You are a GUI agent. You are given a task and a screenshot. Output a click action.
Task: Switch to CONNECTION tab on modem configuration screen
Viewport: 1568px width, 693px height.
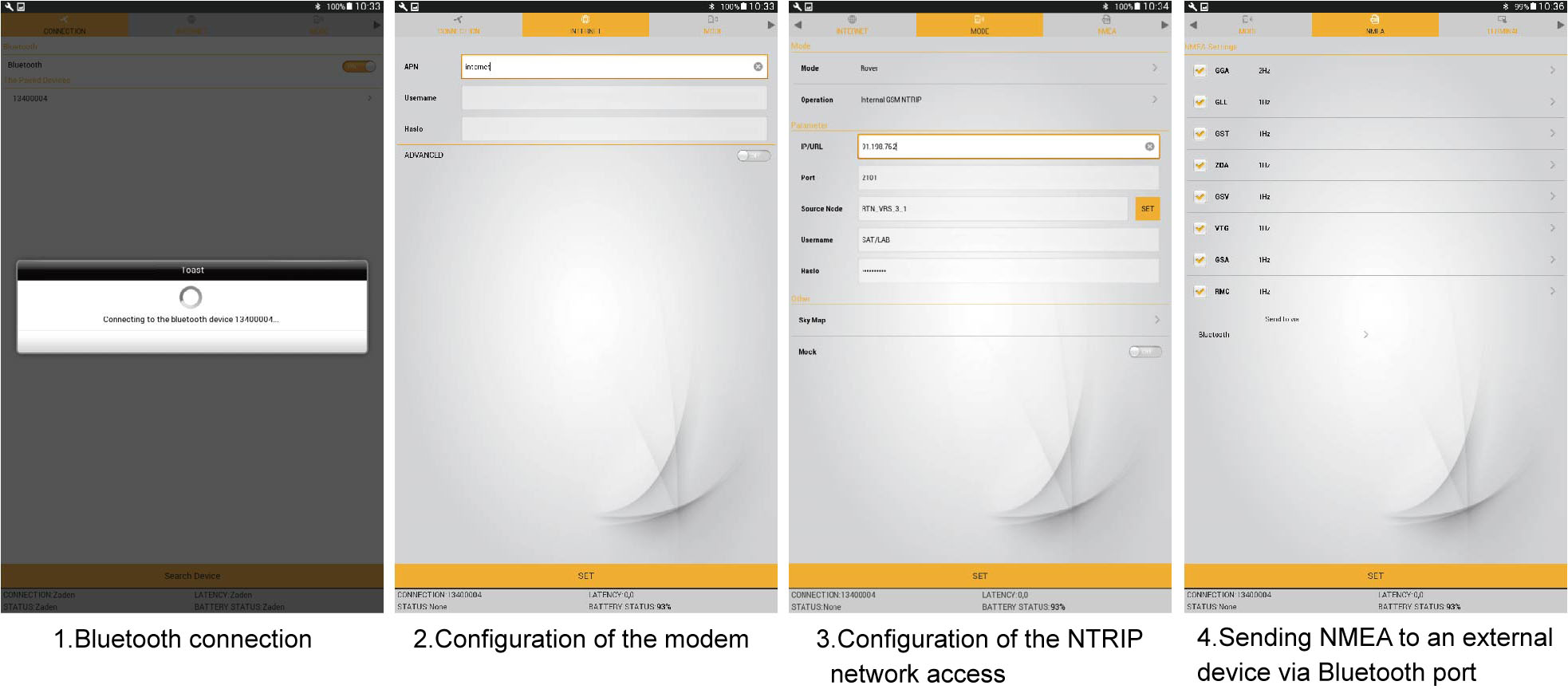(x=459, y=25)
